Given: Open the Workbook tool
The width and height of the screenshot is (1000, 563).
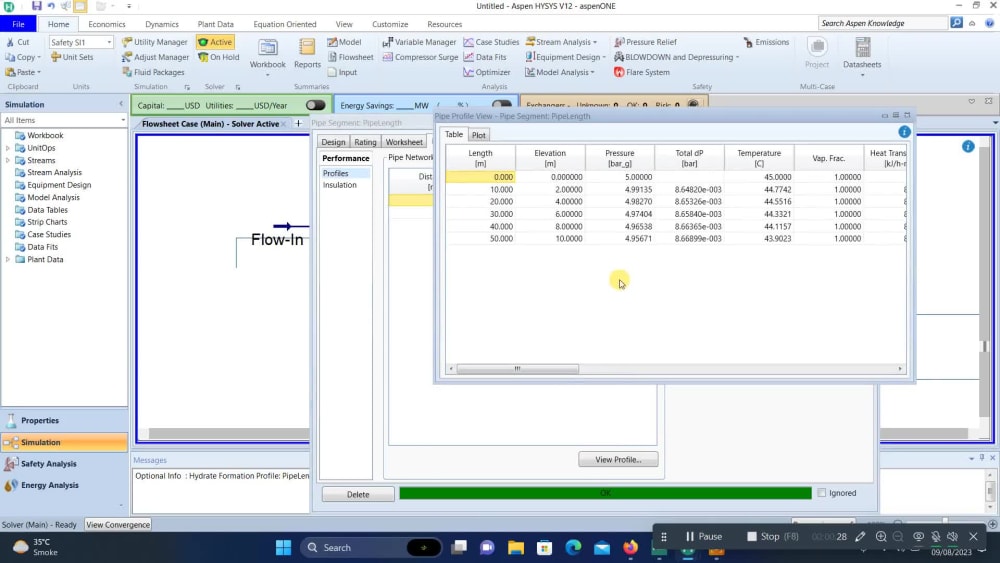Looking at the screenshot, I should [x=267, y=54].
